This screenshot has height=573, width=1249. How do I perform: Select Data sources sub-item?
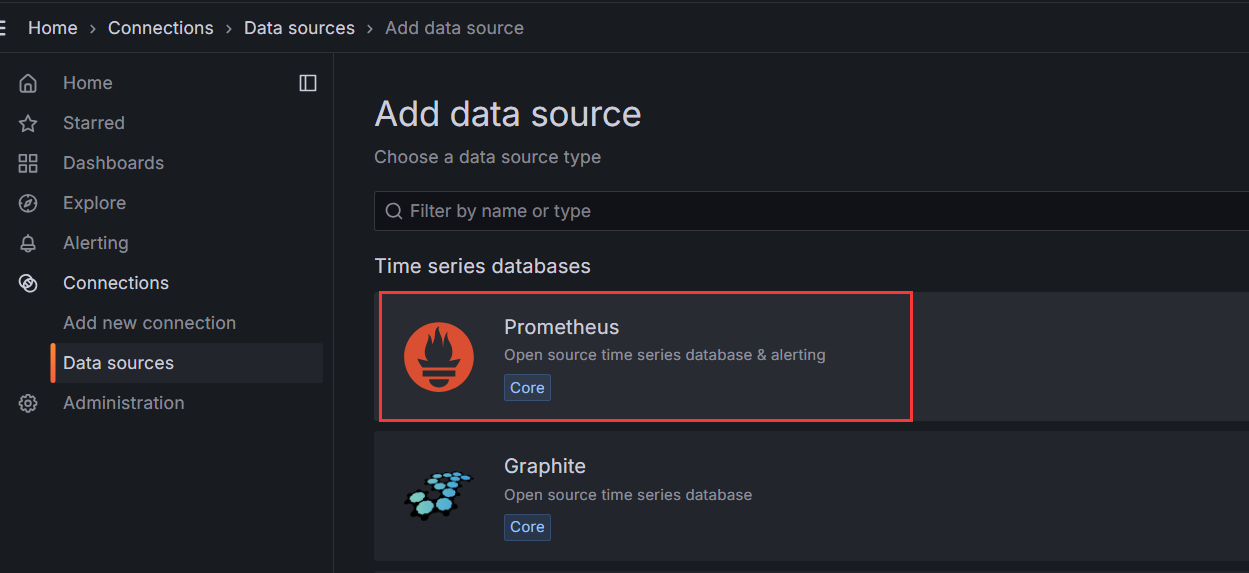click(x=118, y=363)
